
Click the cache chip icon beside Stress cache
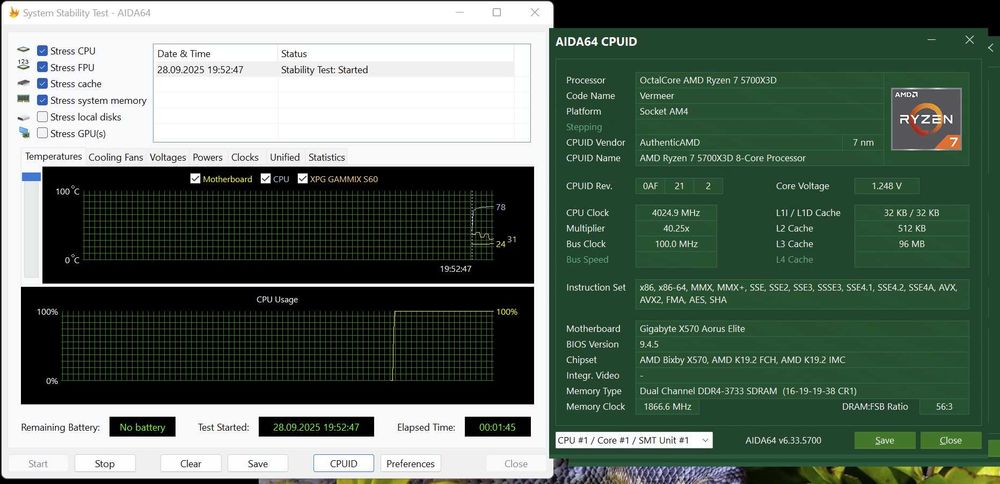[24, 83]
